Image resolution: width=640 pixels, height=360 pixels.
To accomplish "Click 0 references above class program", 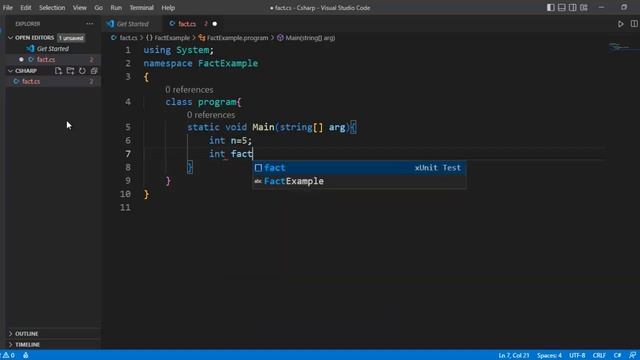I will tap(189, 90).
